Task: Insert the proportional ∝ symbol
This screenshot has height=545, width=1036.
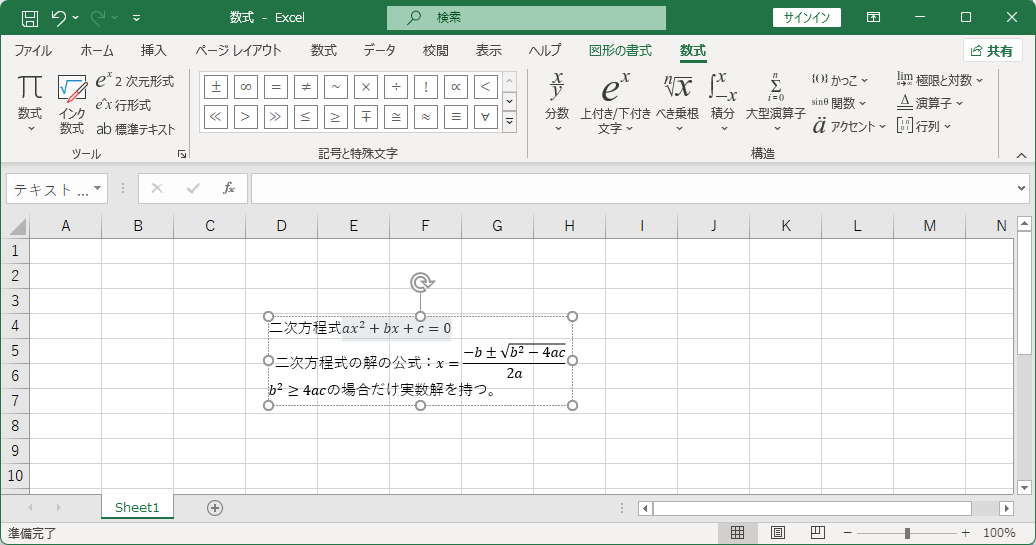Action: point(456,87)
